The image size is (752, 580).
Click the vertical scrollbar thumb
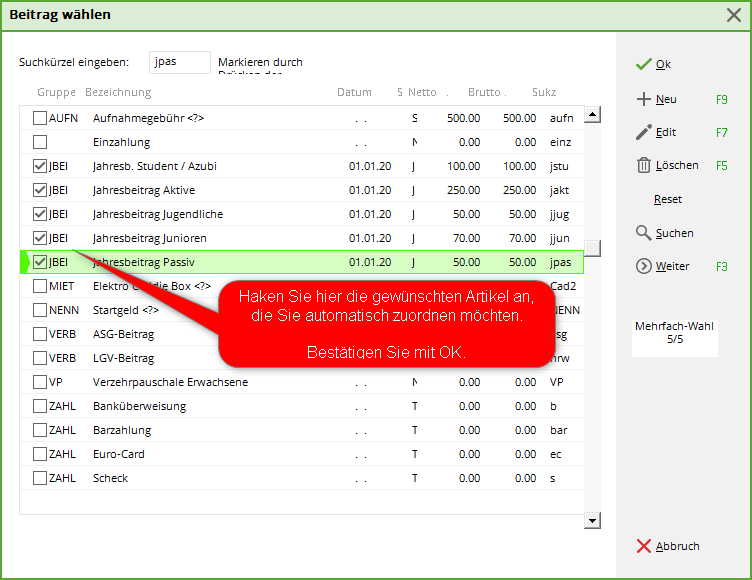click(592, 248)
